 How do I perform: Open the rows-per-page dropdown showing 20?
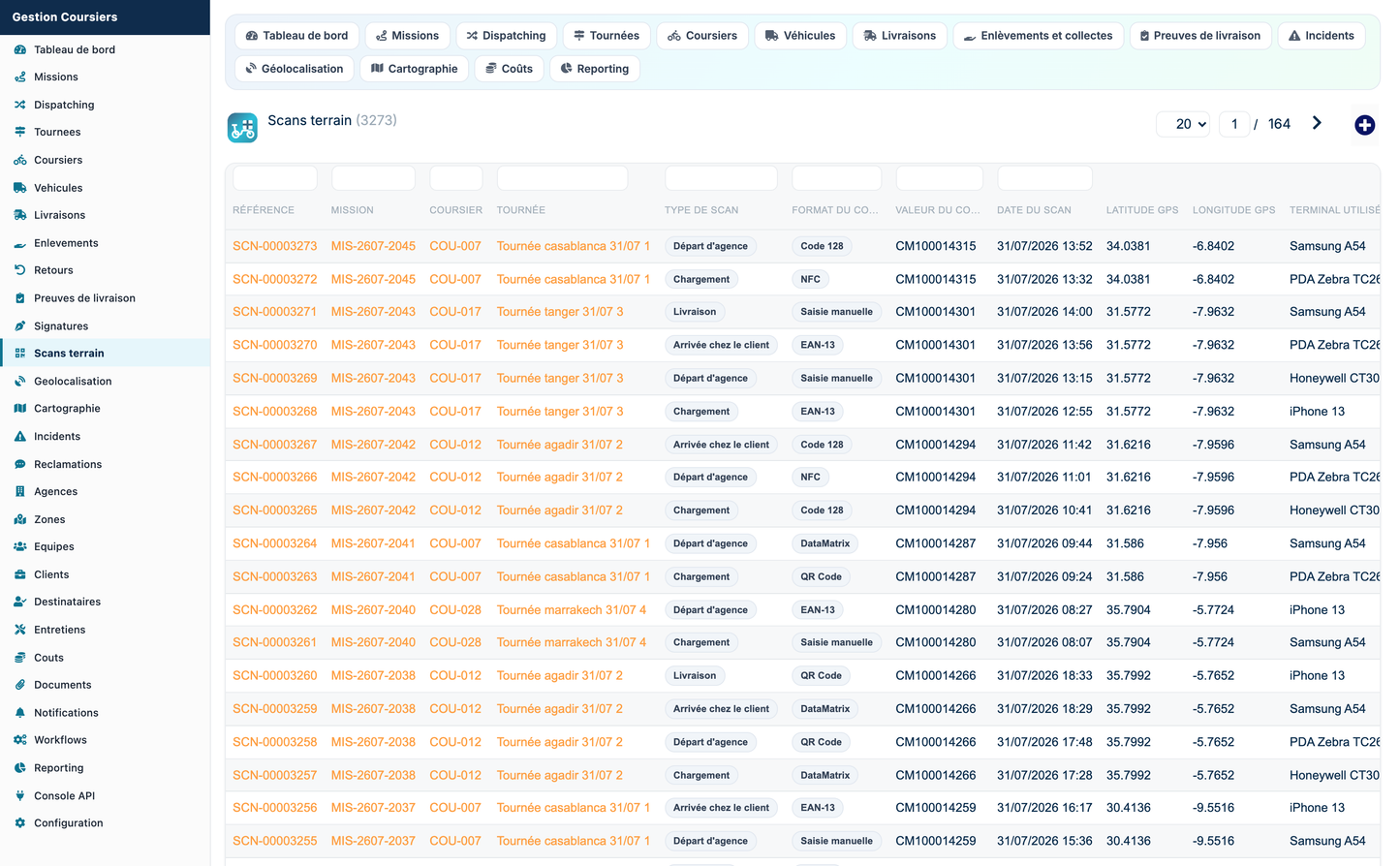click(1183, 124)
